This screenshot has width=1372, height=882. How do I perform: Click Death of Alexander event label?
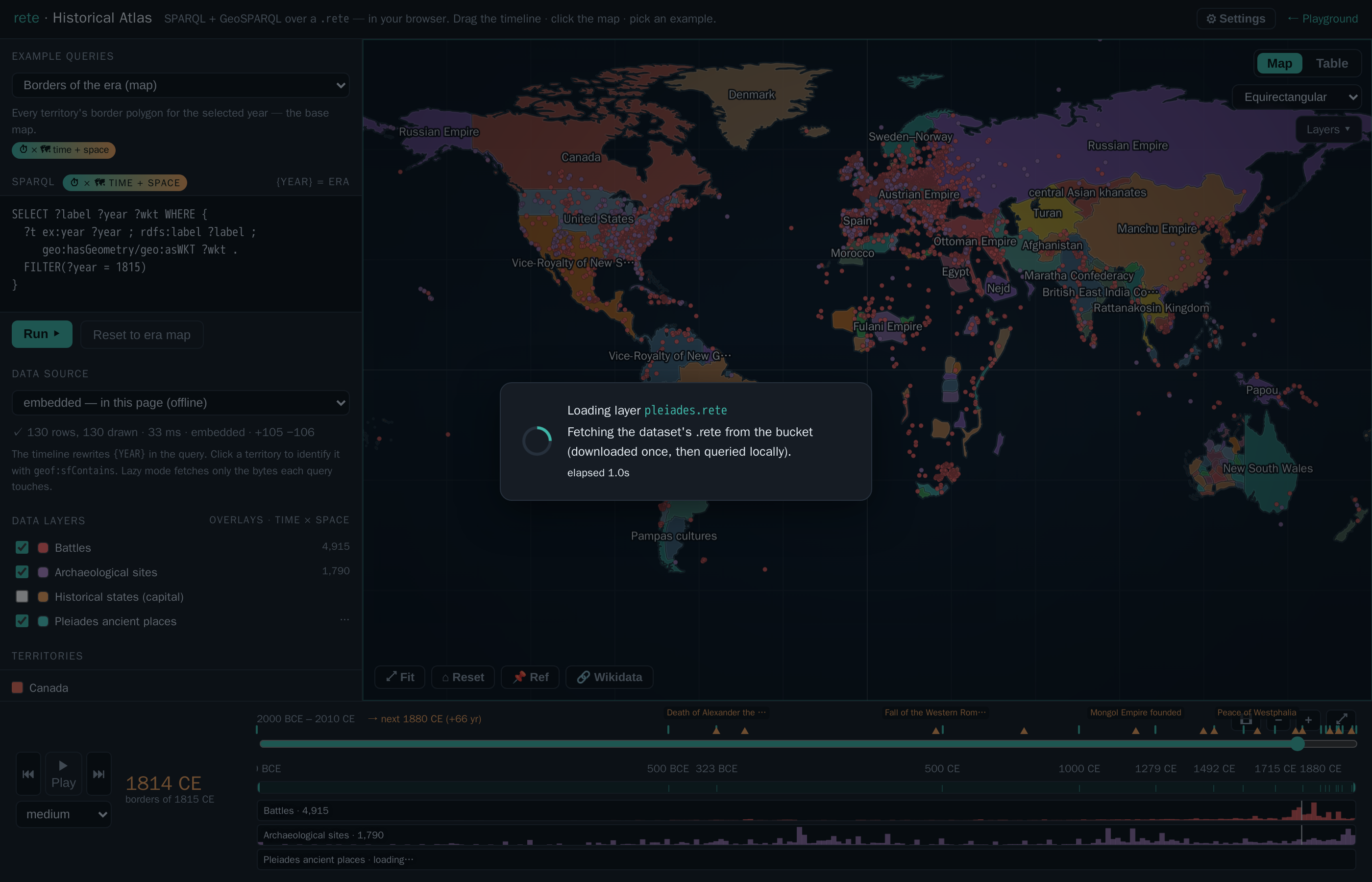coord(716,712)
